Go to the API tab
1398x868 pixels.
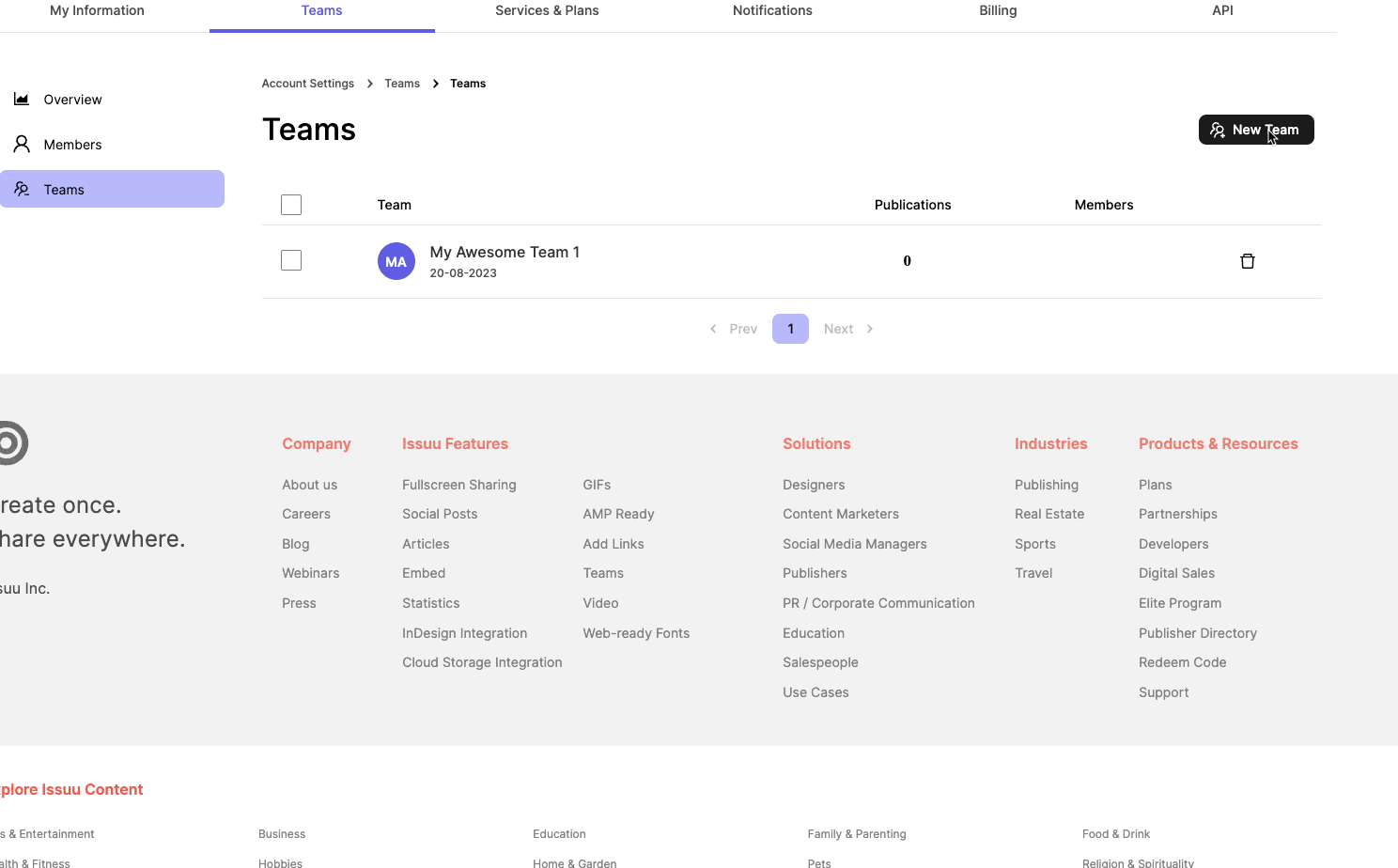tap(1222, 10)
